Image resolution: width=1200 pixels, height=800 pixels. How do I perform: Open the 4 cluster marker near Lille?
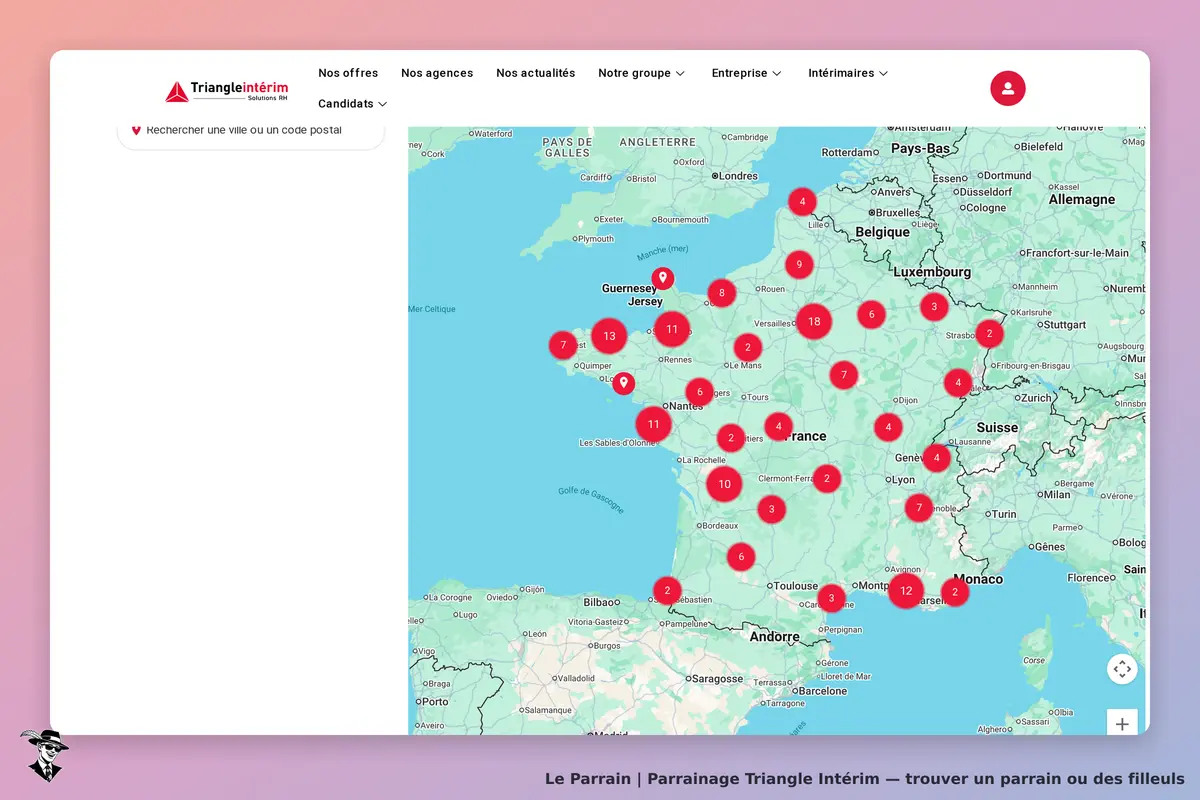[802, 202]
